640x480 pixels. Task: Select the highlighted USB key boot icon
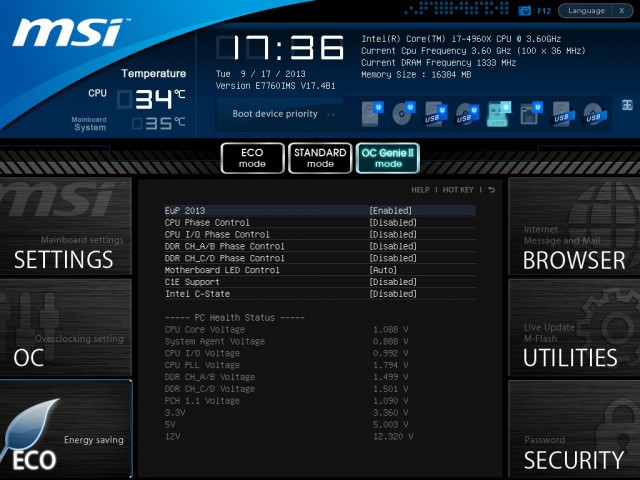pyautogui.click(x=499, y=114)
